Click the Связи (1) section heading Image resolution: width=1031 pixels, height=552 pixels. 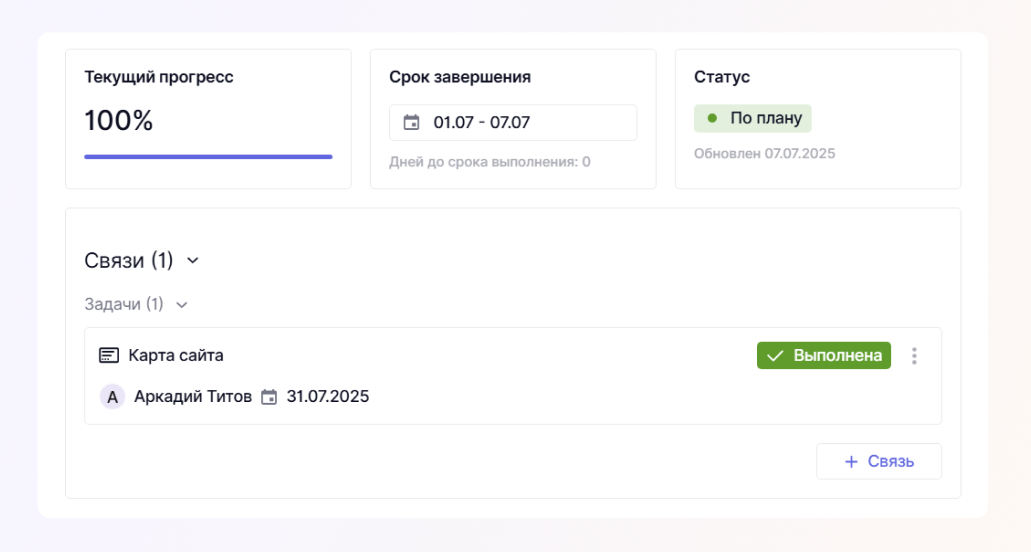[129, 261]
